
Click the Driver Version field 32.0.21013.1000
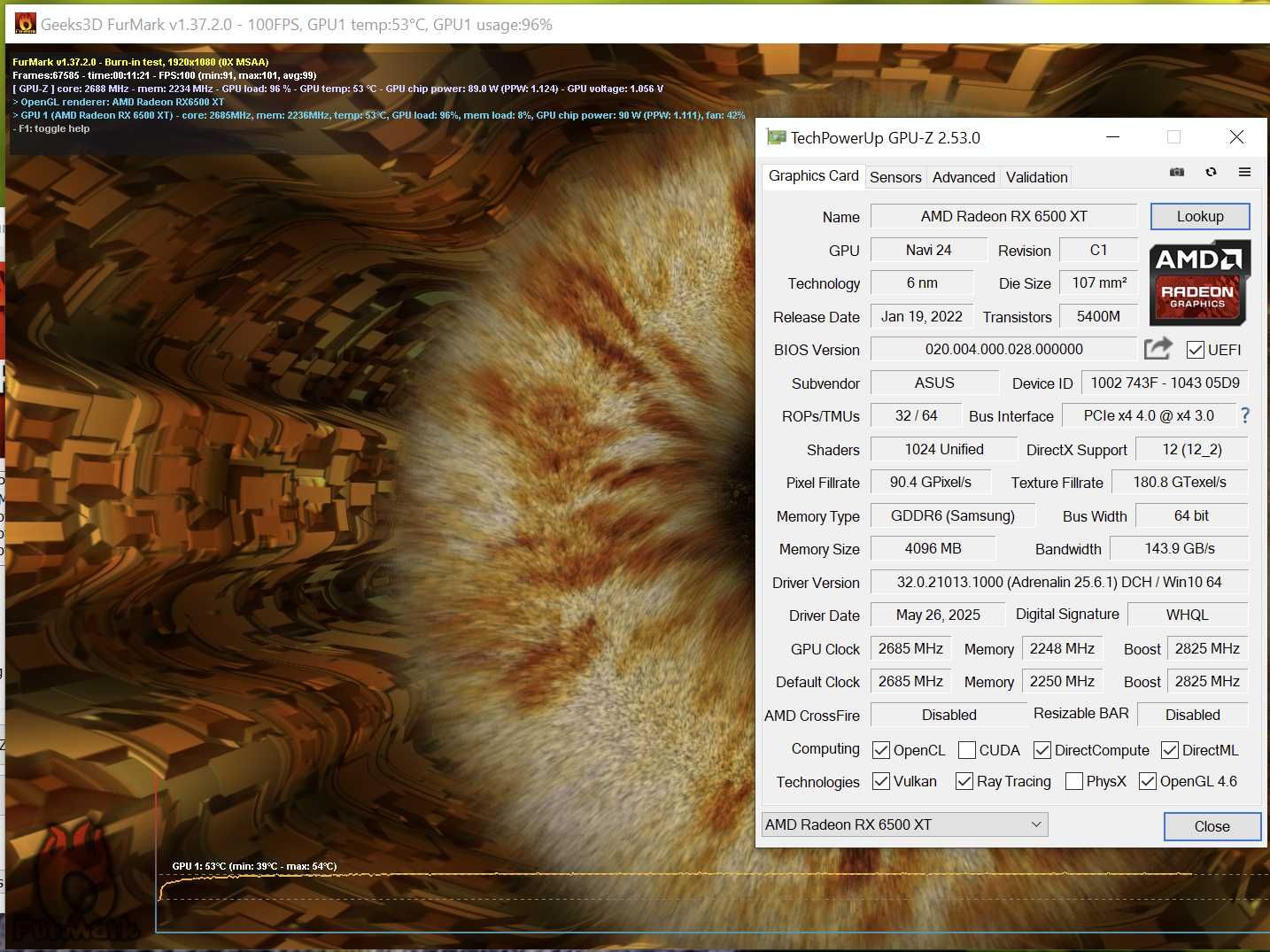(1059, 582)
